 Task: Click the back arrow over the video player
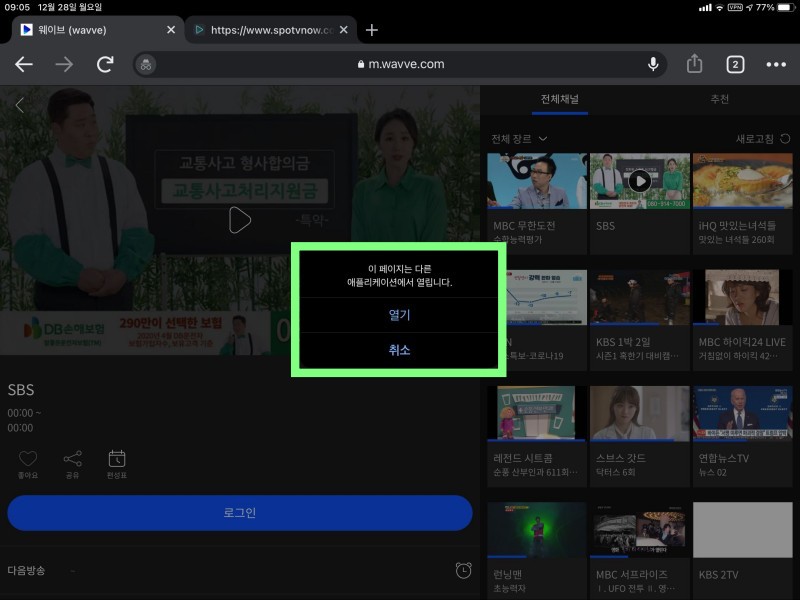[19, 104]
